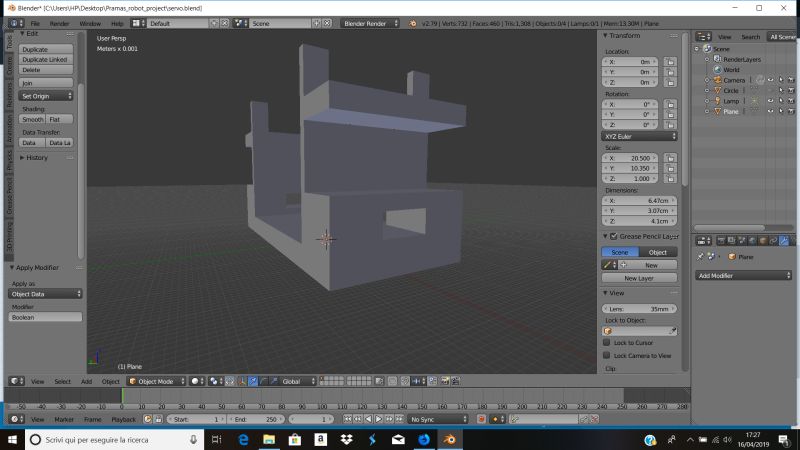Click the Lens 35mm slider field
The image size is (800, 450).
639,309
